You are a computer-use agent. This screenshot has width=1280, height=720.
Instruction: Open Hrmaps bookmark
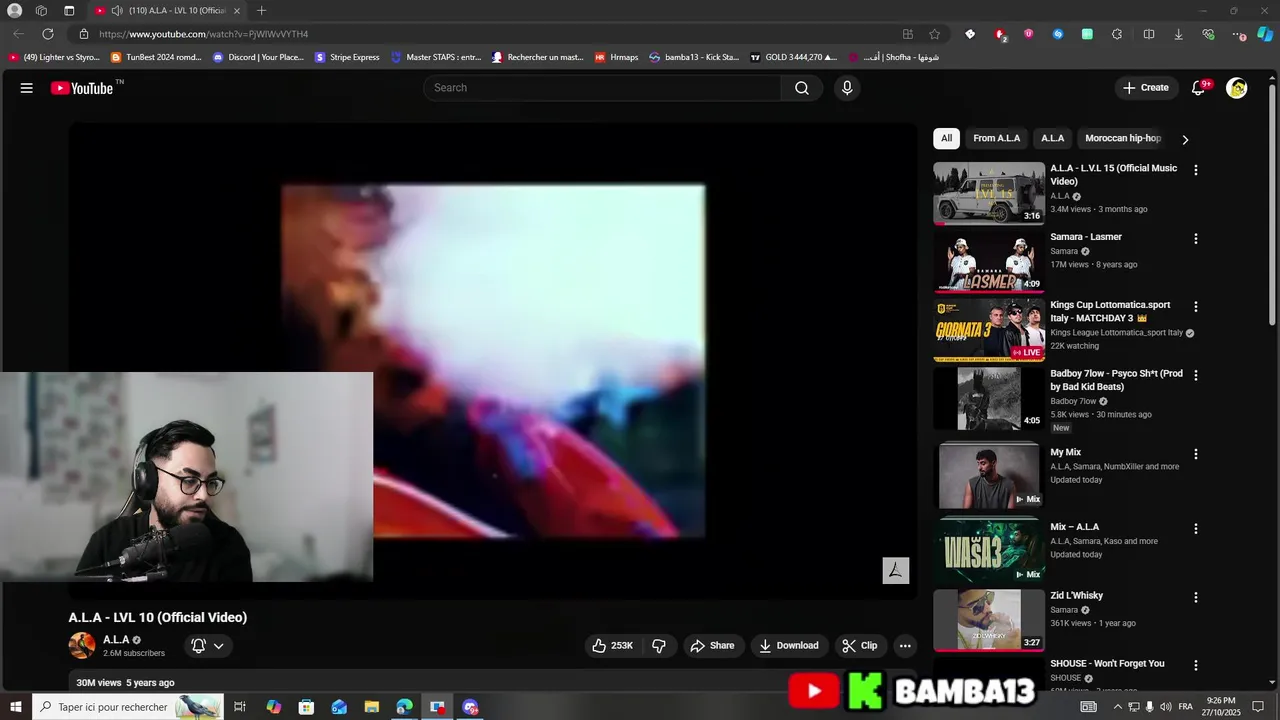coord(616,57)
